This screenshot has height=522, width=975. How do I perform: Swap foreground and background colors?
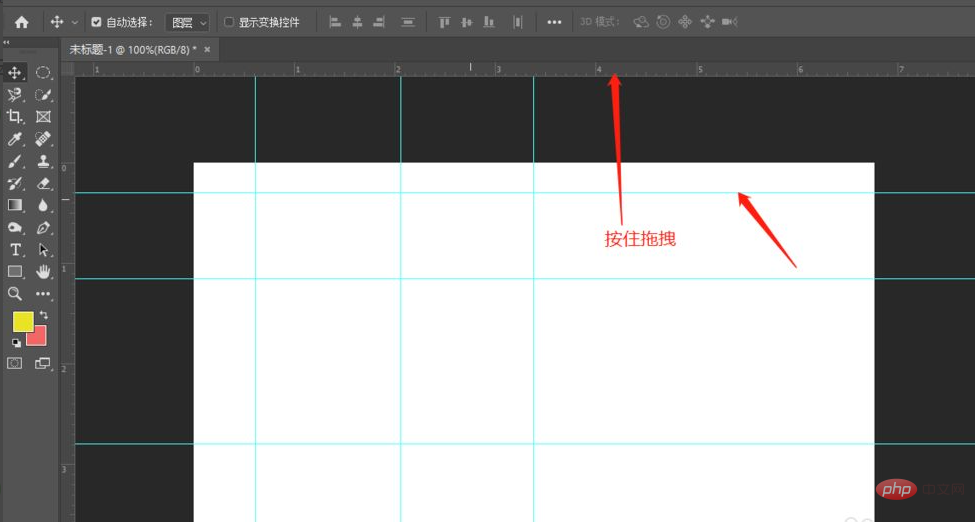[x=44, y=315]
